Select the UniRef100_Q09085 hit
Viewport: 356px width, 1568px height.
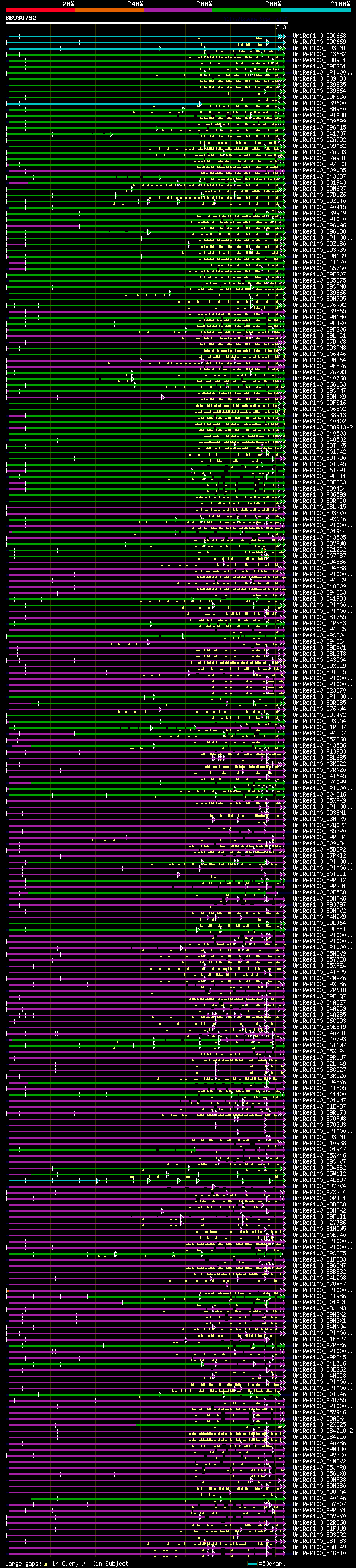pyautogui.click(x=319, y=170)
